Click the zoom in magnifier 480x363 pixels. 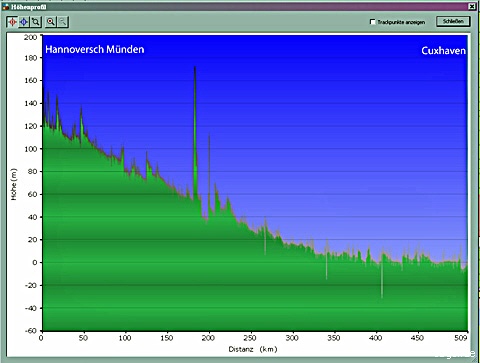[51, 22]
